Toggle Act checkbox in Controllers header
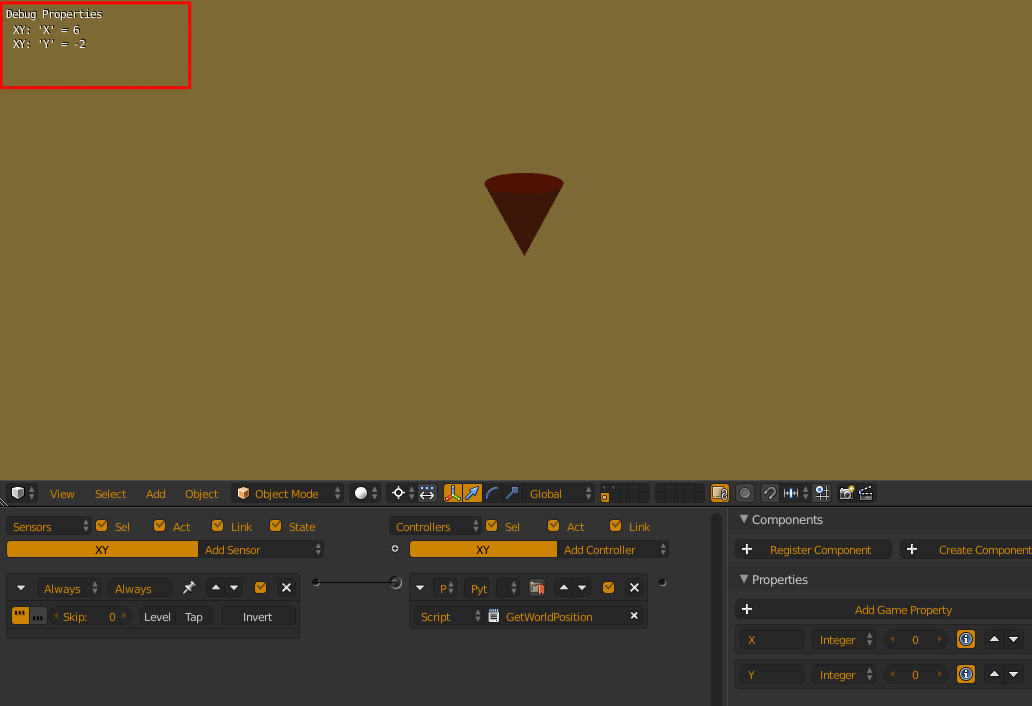This screenshot has width=1032, height=706. pos(554,526)
